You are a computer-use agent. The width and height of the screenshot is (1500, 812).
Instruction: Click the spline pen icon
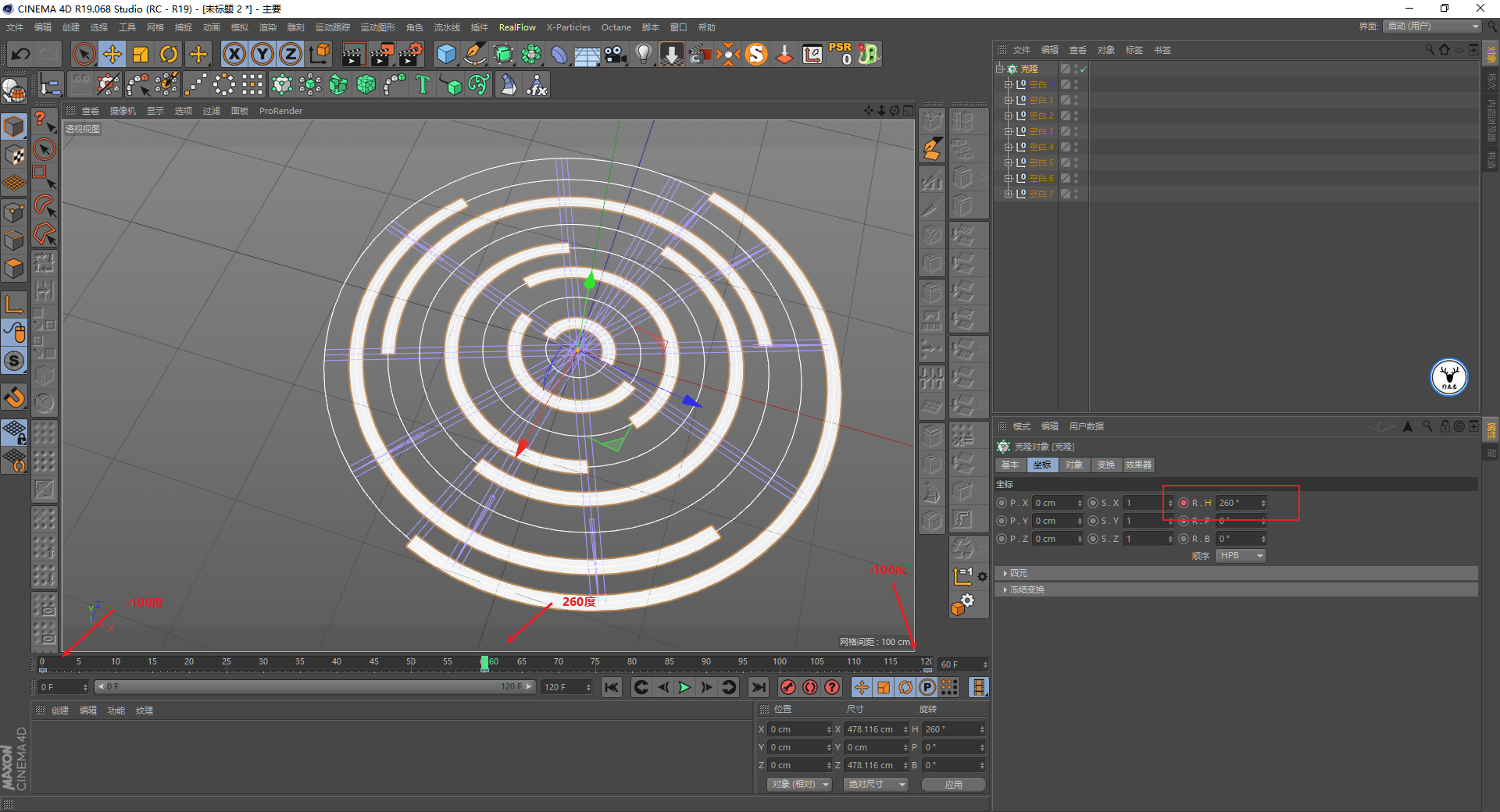[x=475, y=54]
